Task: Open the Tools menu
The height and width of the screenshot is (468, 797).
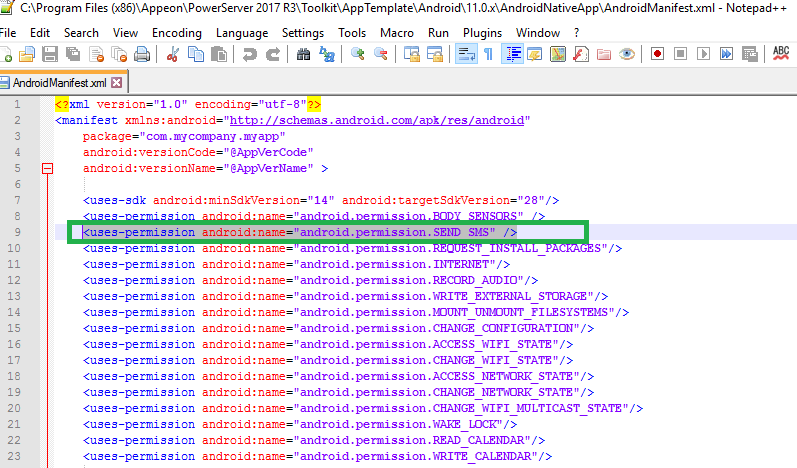Action: pos(352,33)
